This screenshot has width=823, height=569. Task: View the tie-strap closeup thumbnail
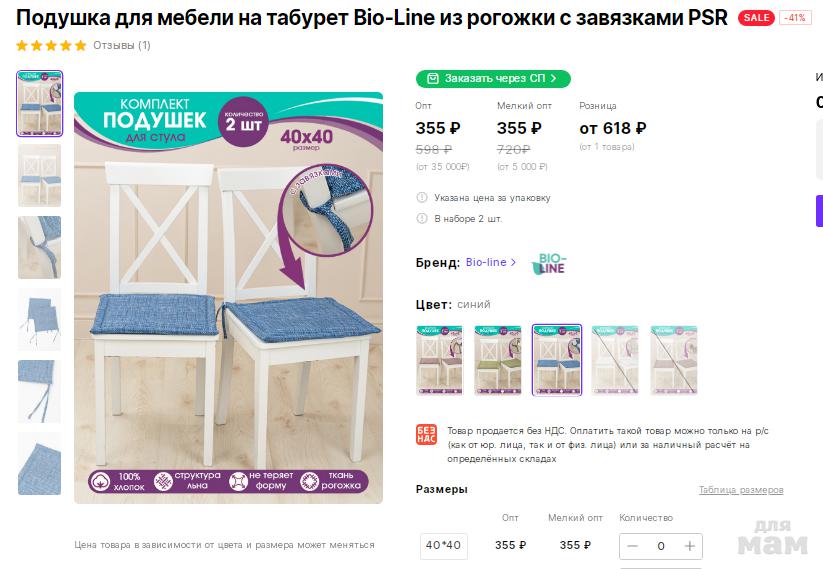(x=39, y=247)
